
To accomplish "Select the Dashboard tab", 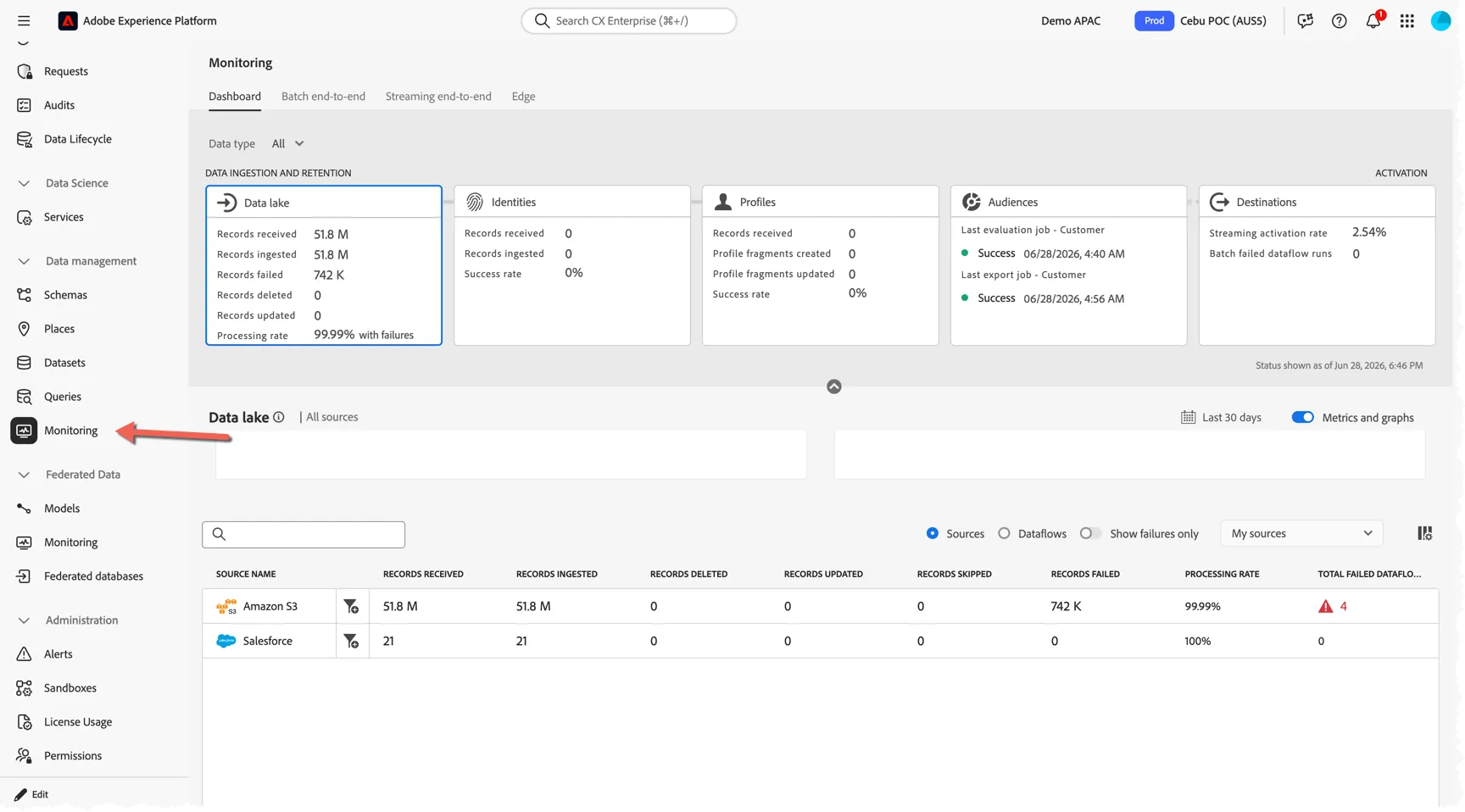I will pos(235,97).
